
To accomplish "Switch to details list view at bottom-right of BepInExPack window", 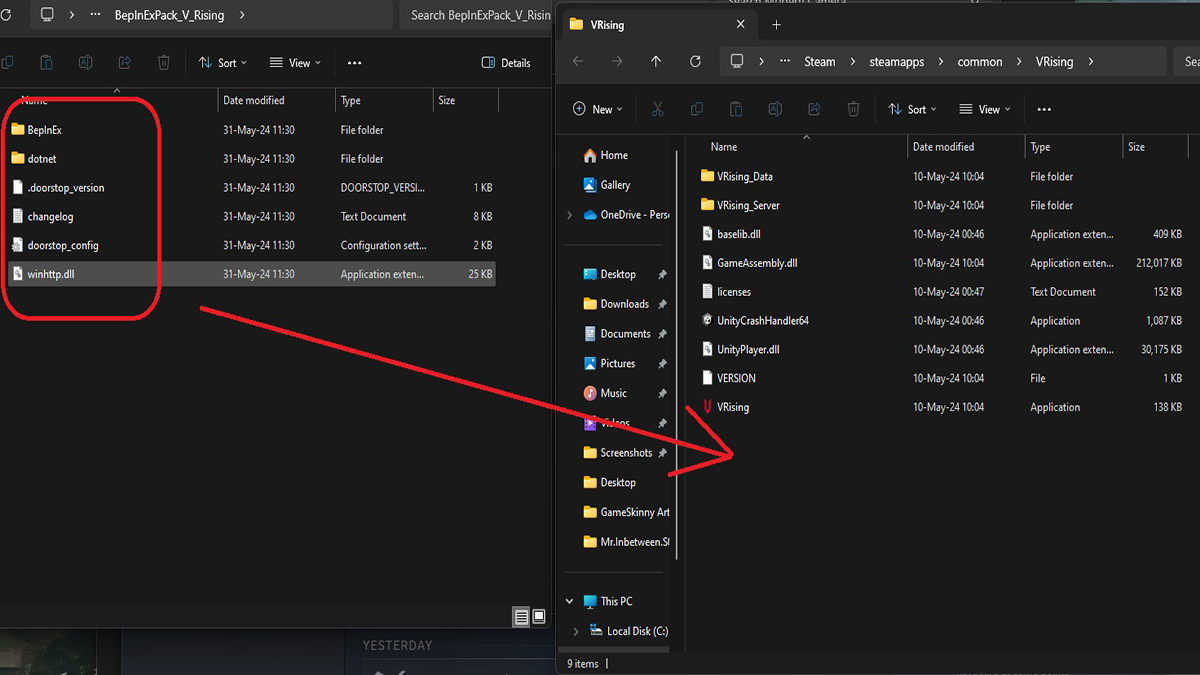I will (521, 617).
